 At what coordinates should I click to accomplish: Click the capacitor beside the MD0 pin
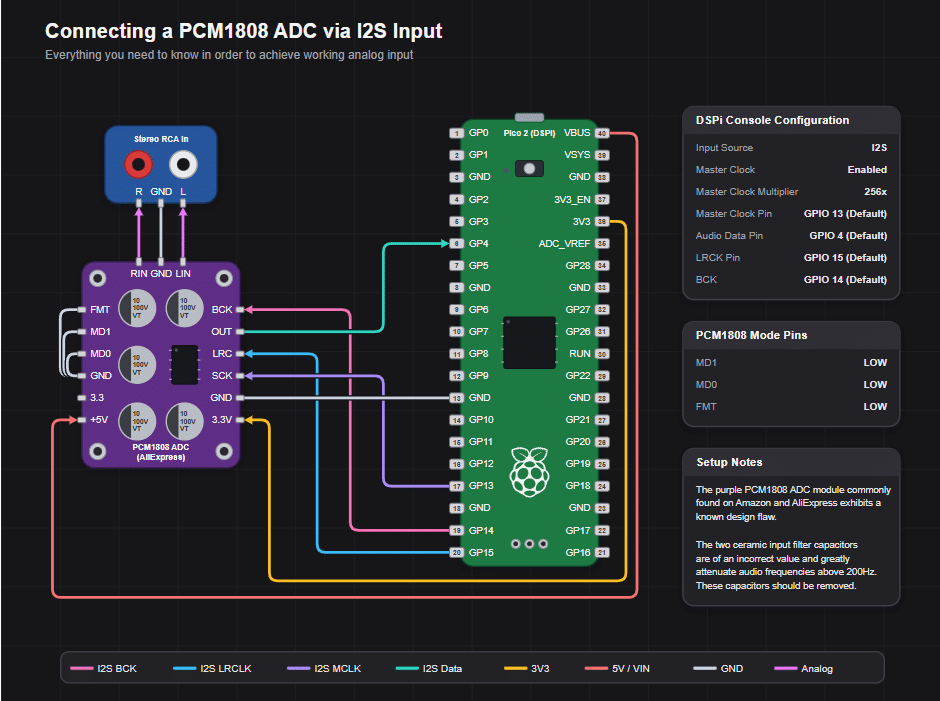[137, 365]
